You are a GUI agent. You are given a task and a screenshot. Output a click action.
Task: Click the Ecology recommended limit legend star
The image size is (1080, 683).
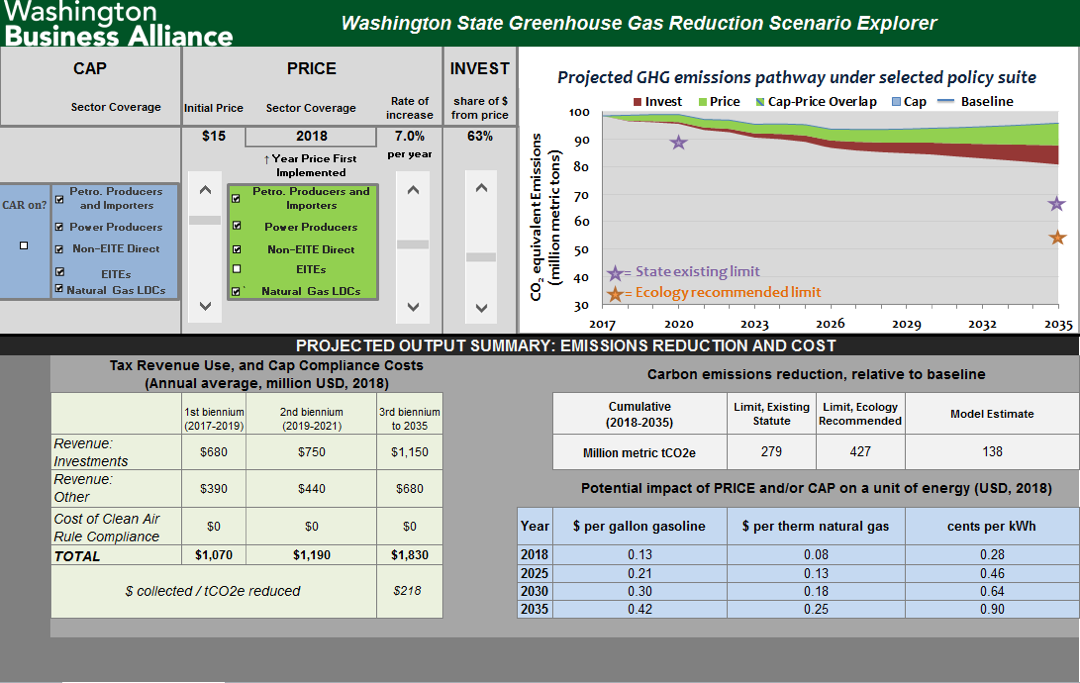click(x=615, y=293)
